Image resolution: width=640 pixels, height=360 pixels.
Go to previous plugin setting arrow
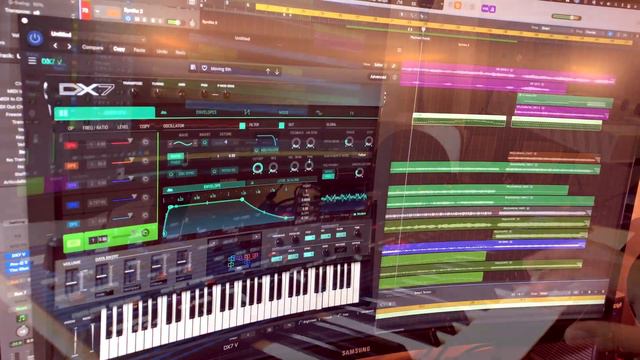click(56, 46)
